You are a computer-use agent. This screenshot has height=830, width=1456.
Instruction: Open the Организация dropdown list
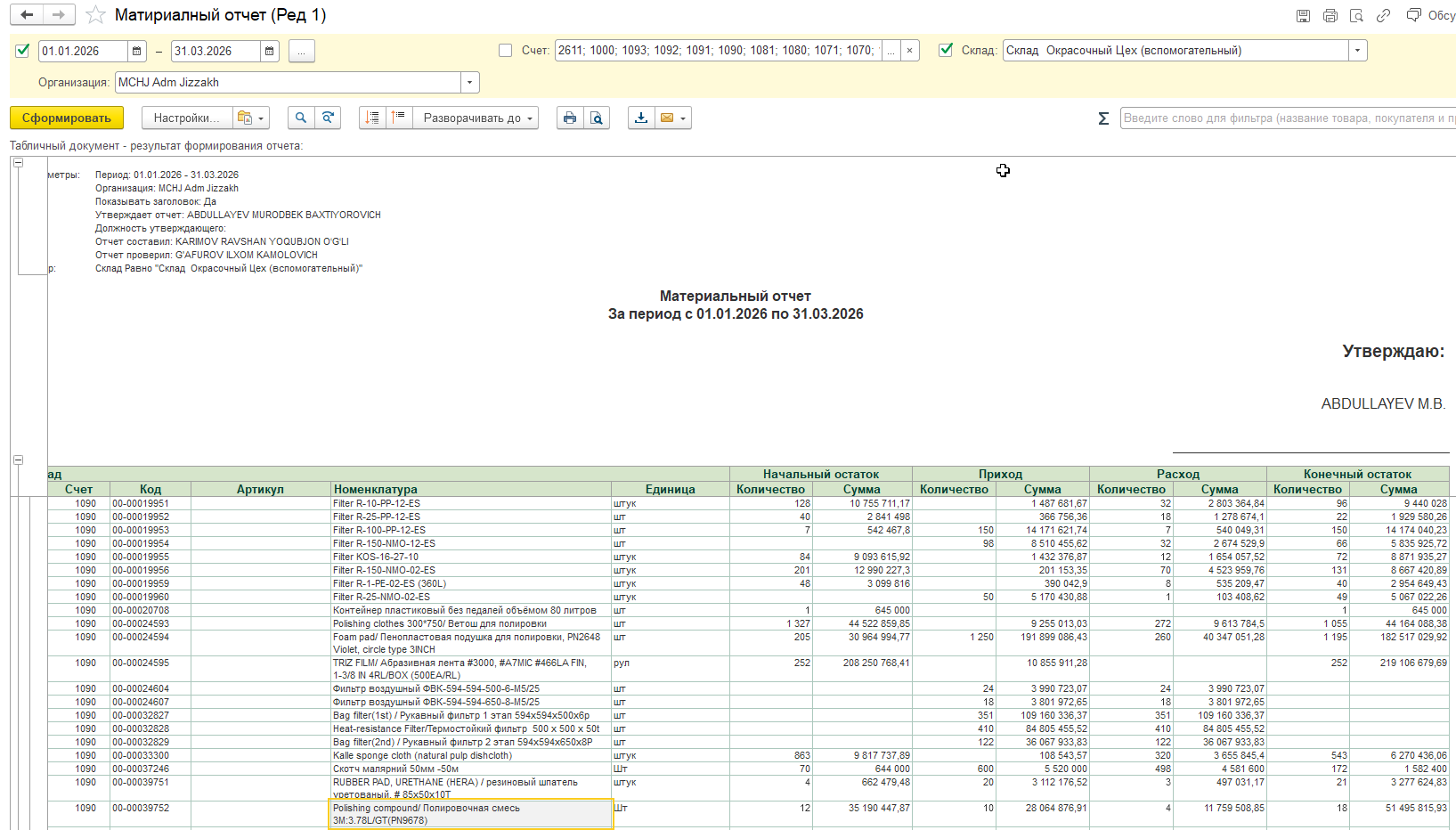coord(470,83)
